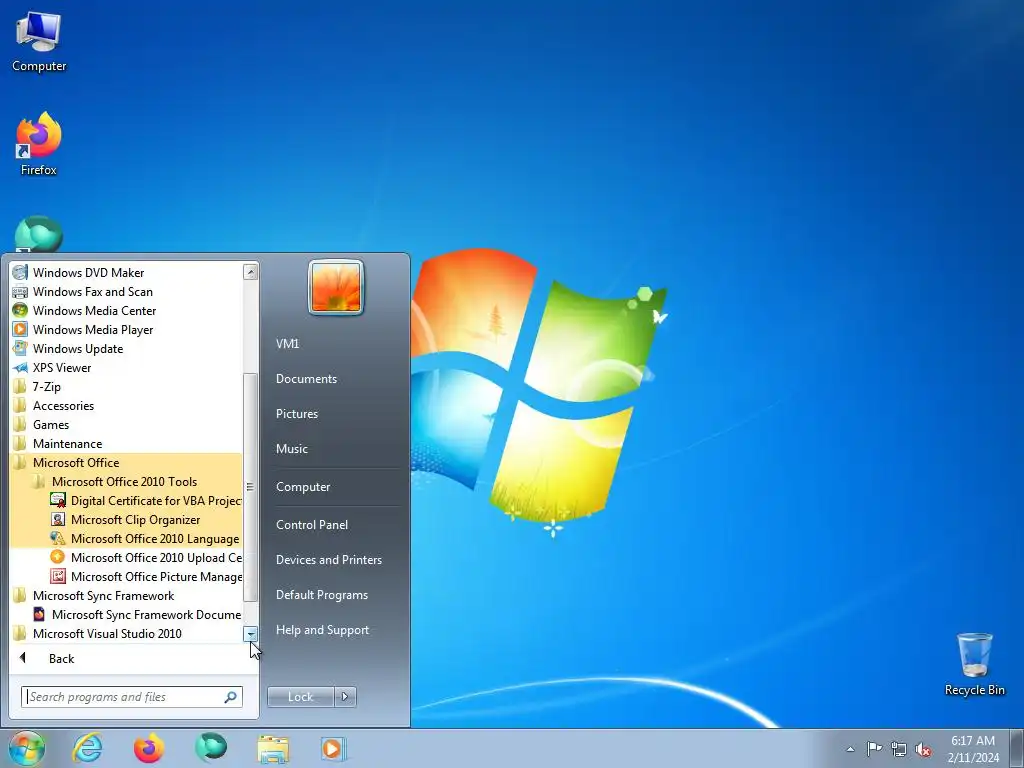1024x768 pixels.
Task: Click the Lock button
Action: (300, 697)
